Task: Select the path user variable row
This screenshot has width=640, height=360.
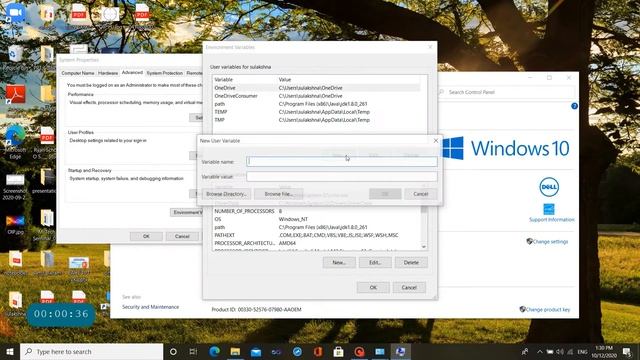Action: [x=316, y=104]
